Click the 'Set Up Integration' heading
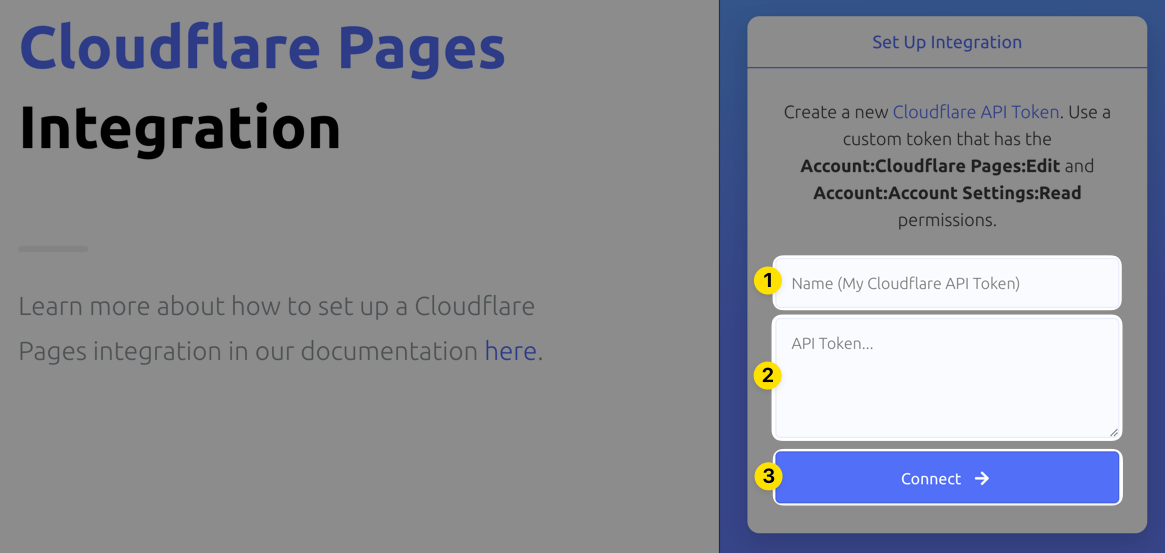 947,42
